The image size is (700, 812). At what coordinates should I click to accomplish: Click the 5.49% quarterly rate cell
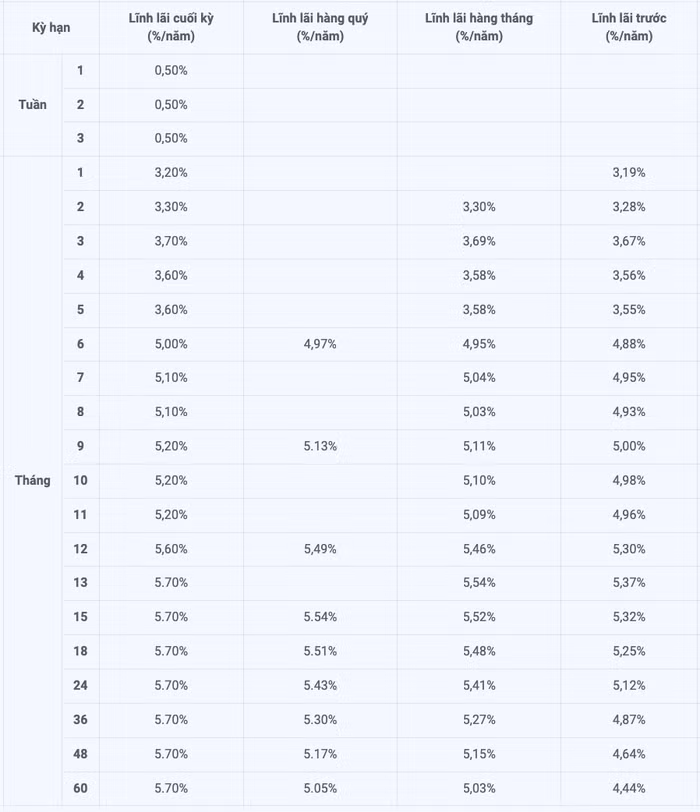pos(320,549)
